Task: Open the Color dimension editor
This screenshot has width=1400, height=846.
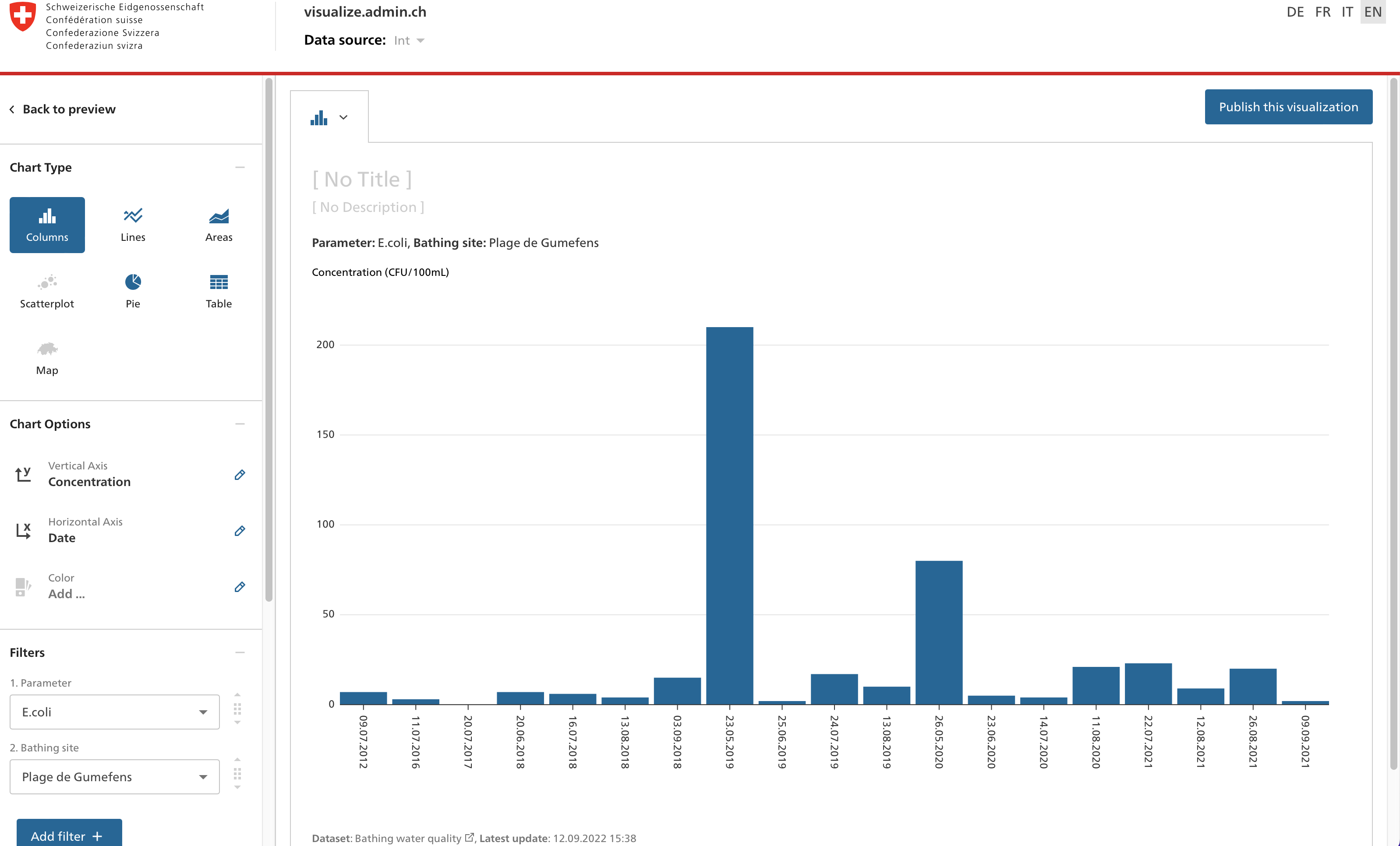Action: (240, 587)
